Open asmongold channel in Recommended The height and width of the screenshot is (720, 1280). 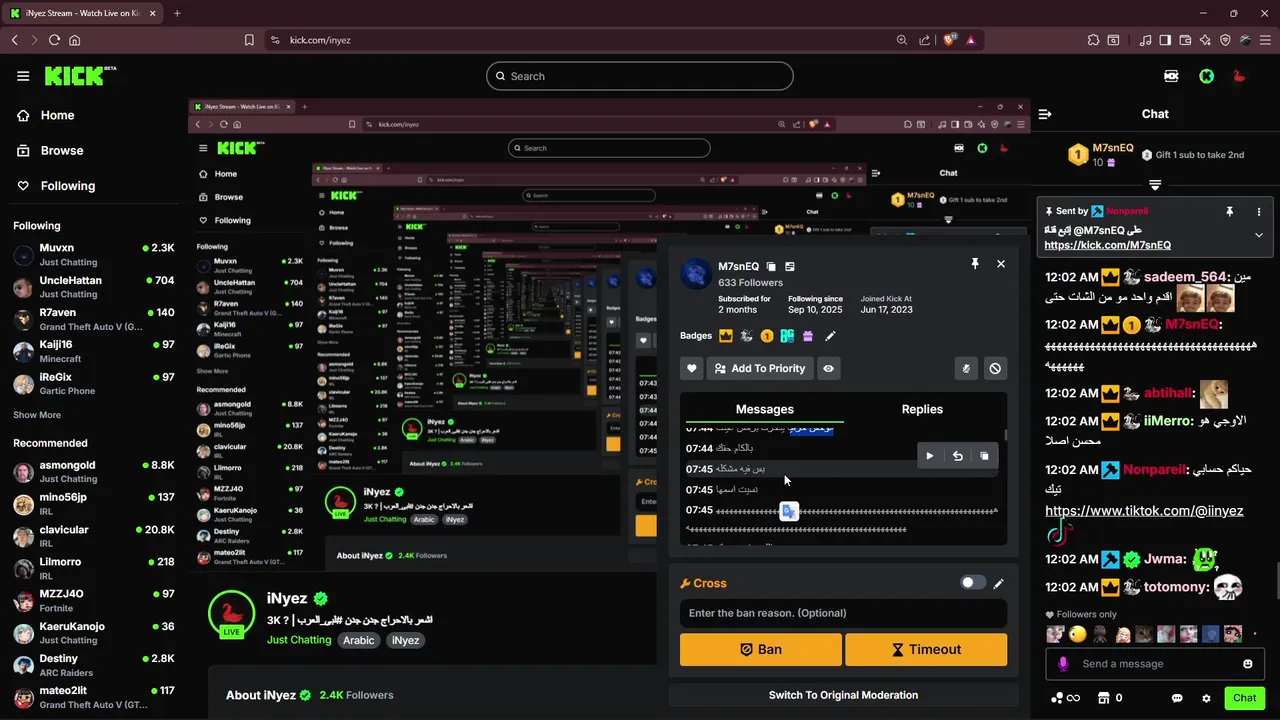94,472
